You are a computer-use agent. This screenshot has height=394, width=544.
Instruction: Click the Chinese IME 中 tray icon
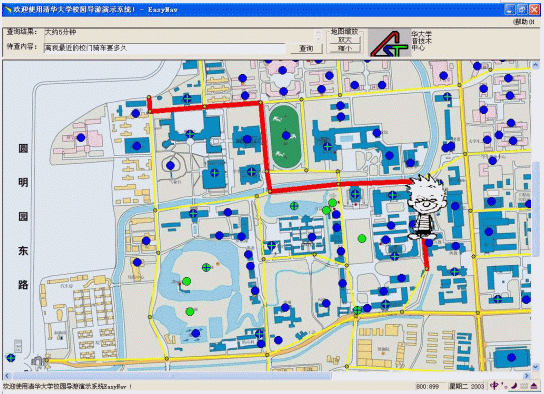coord(494,385)
